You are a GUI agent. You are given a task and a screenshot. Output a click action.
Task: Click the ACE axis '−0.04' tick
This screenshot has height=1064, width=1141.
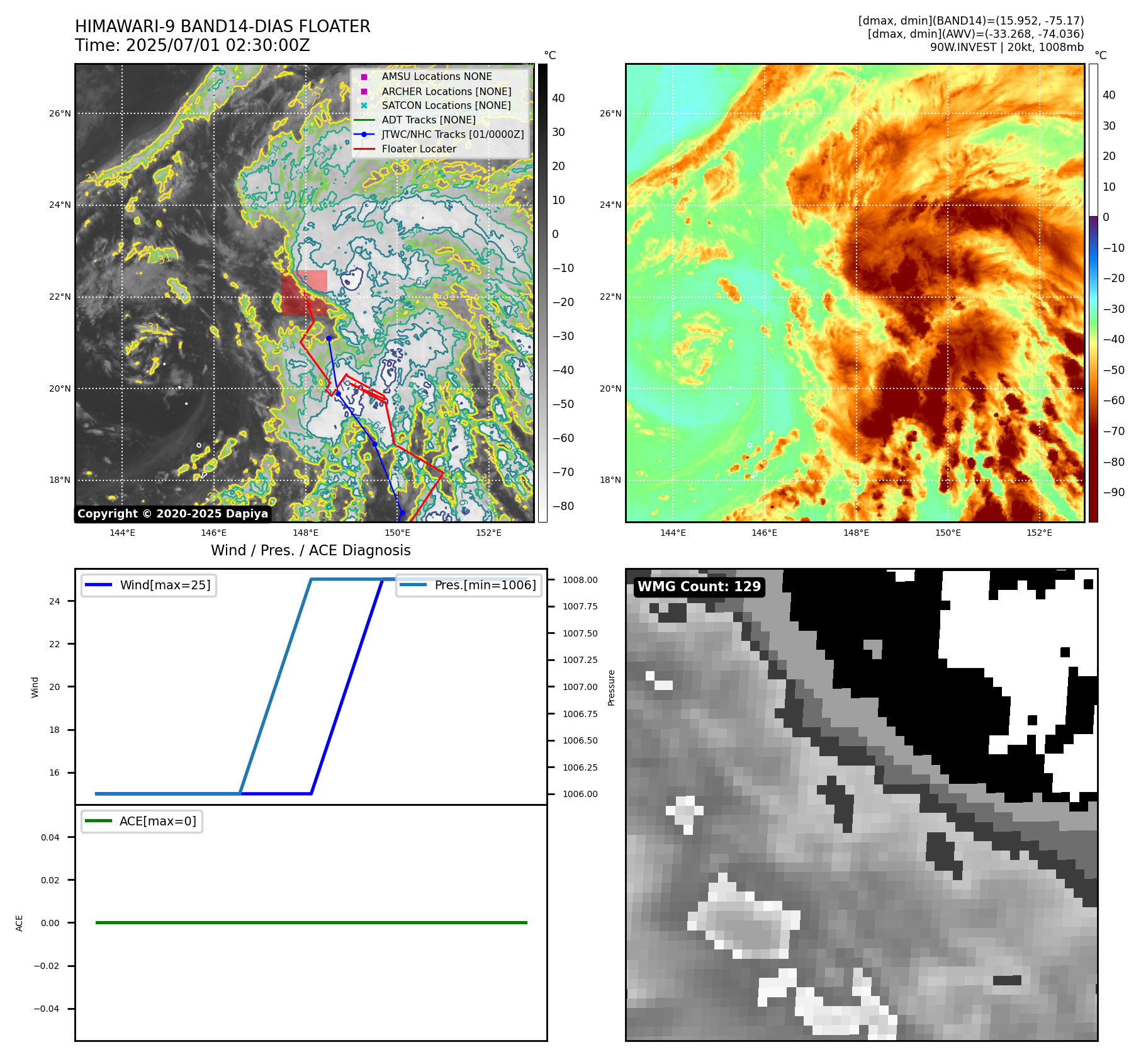click(47, 1009)
